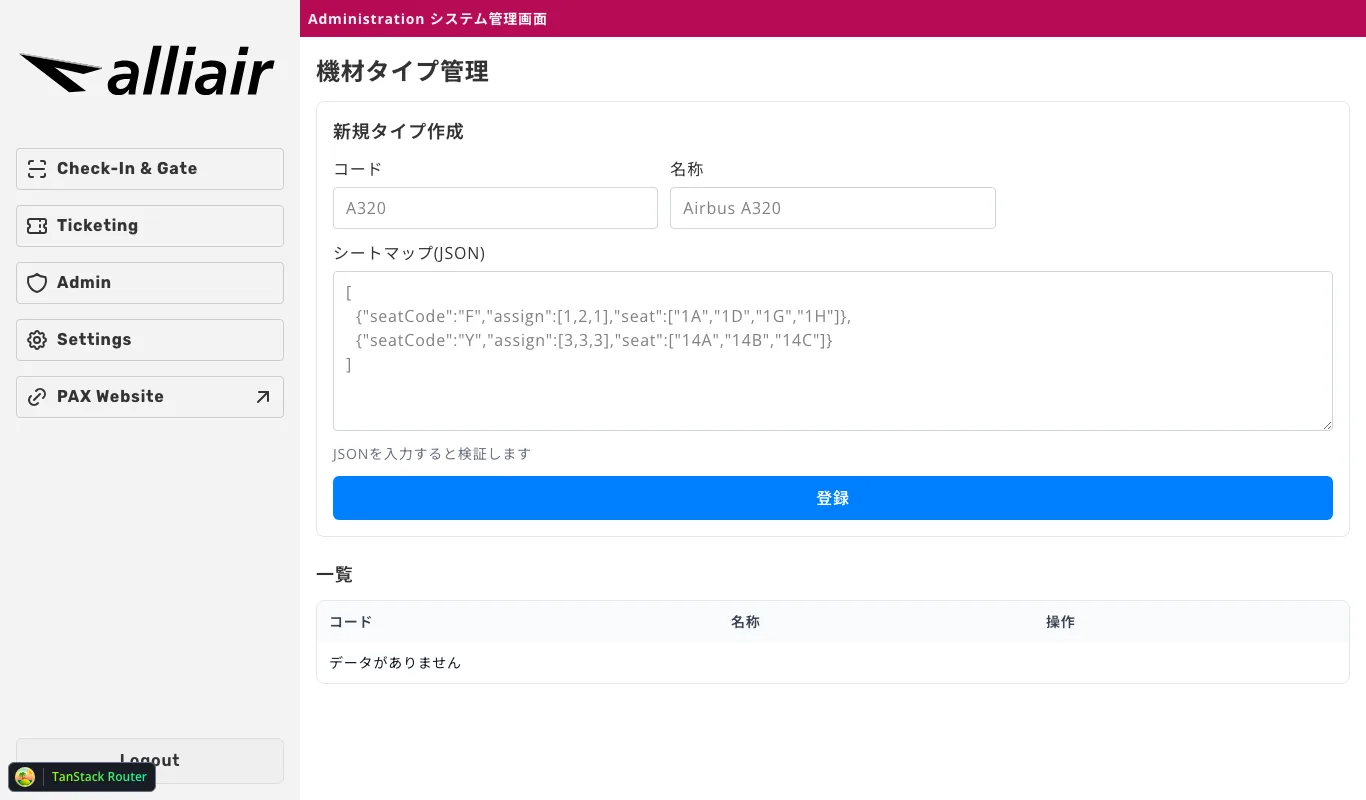Viewport: 1366px width, 800px height.
Task: Click the PAX Website external link arrow icon
Action: [x=262, y=397]
